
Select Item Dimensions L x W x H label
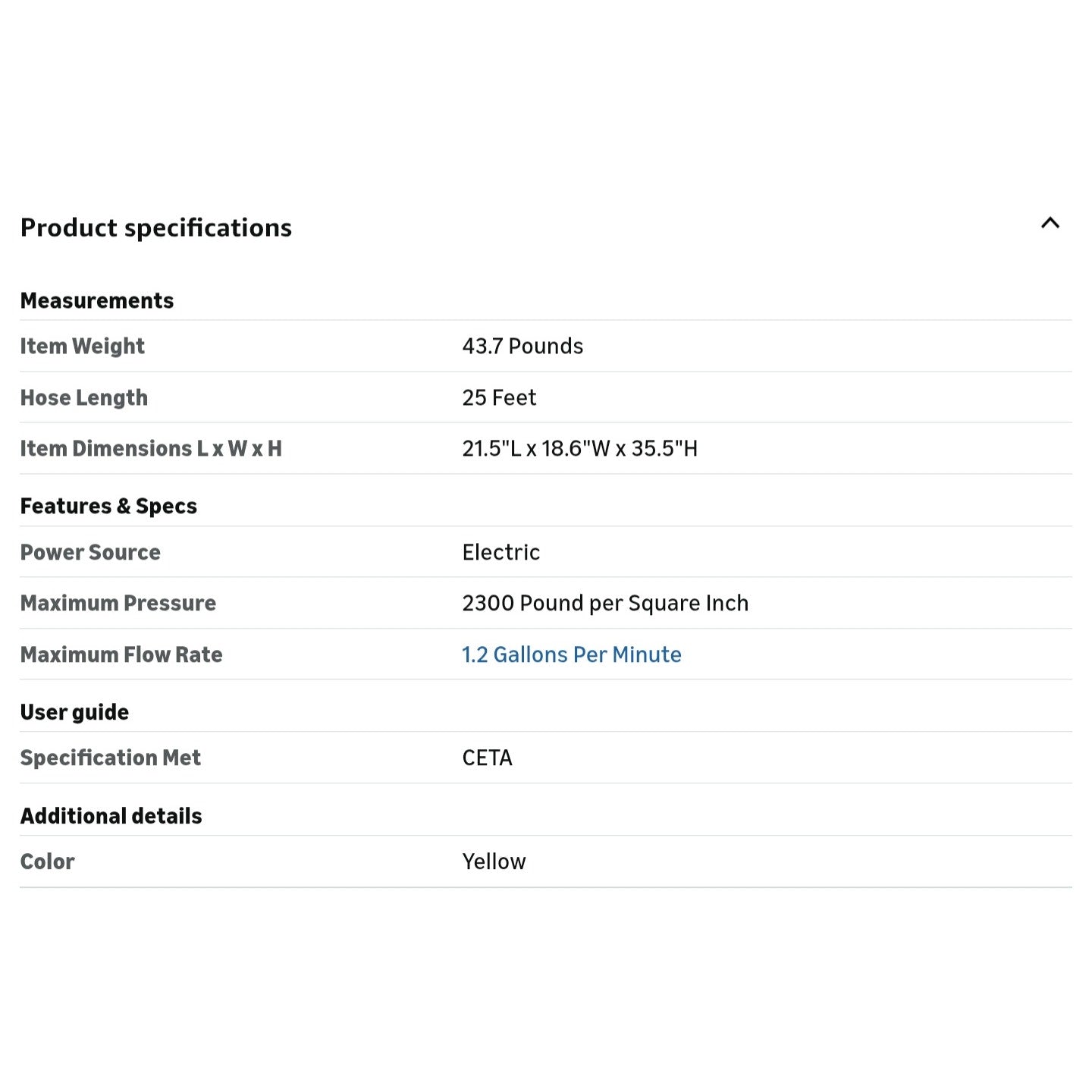tap(151, 448)
